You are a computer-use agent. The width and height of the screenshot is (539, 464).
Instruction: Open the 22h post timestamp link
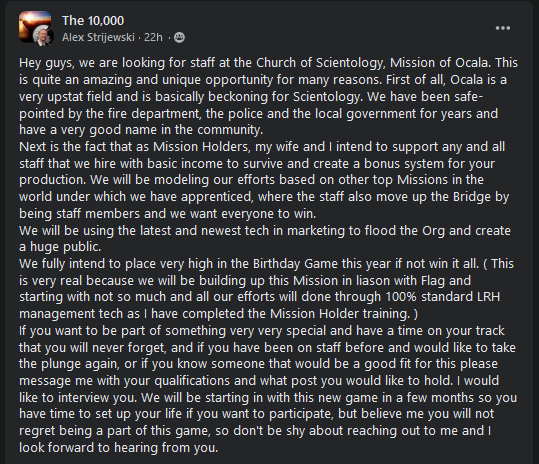click(x=153, y=37)
